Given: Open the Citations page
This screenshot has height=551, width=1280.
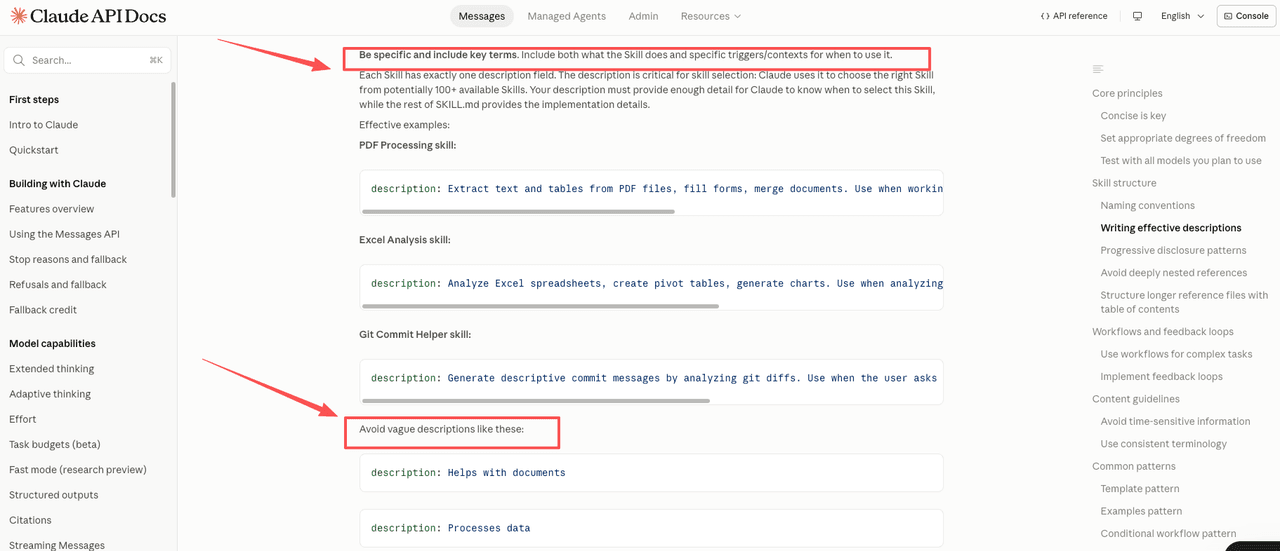Looking at the screenshot, I should pos(30,520).
